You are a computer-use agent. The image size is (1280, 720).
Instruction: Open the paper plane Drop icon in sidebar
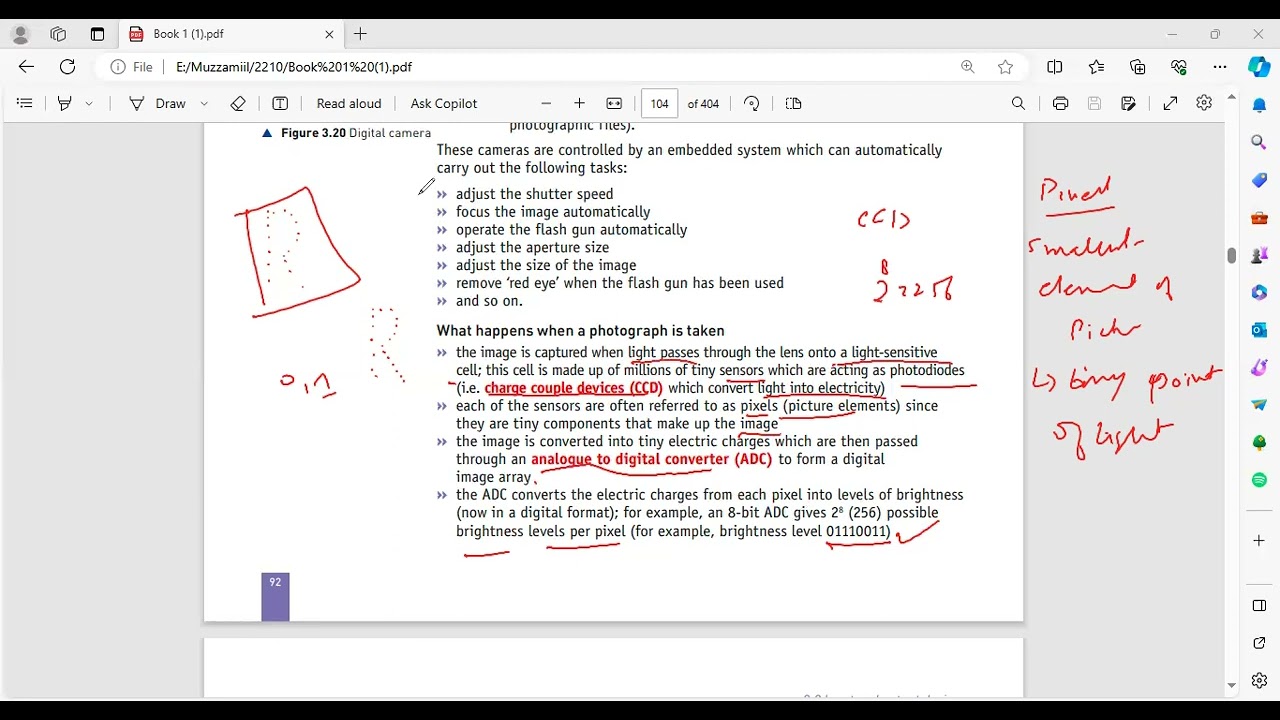[x=1259, y=405]
